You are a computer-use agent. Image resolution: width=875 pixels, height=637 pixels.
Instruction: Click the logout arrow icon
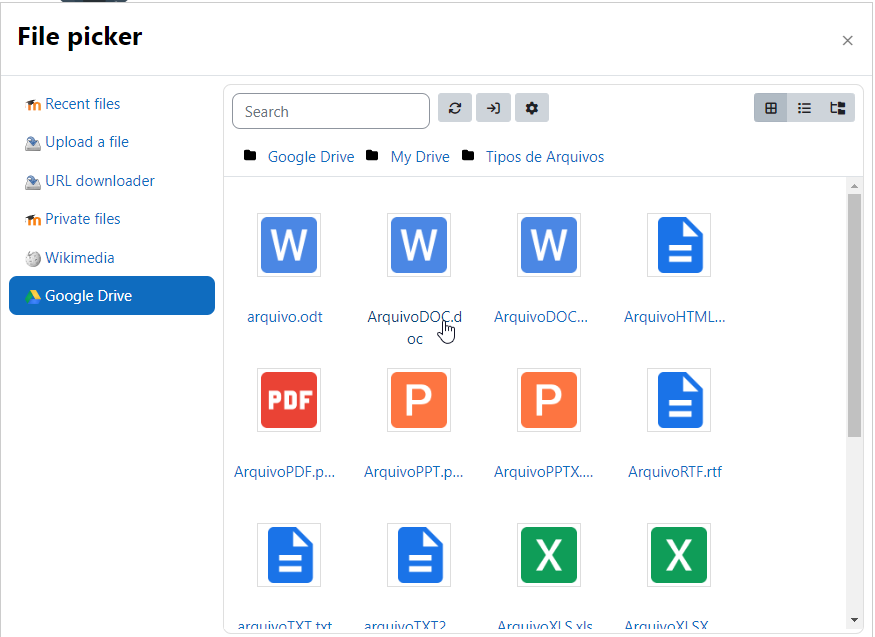tap(493, 108)
